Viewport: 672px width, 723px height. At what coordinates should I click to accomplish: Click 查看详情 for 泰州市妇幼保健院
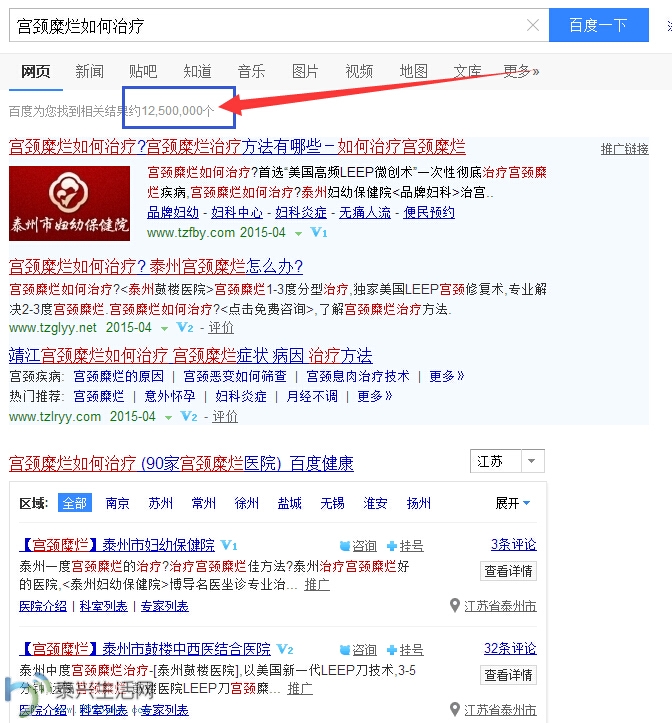(x=508, y=571)
